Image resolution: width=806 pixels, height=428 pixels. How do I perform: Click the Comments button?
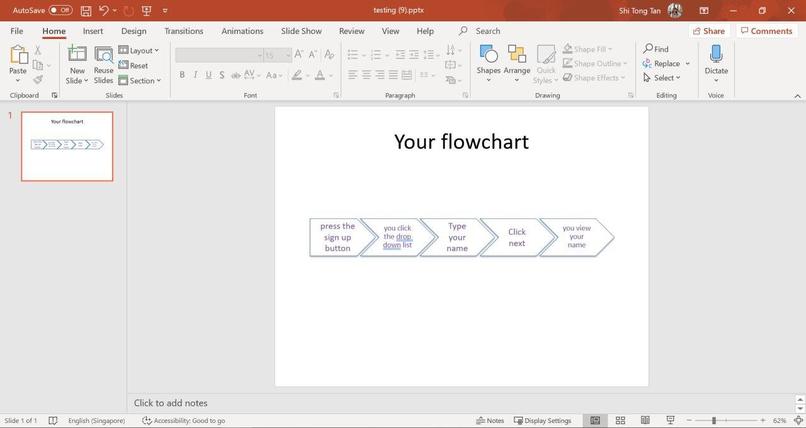tap(766, 31)
